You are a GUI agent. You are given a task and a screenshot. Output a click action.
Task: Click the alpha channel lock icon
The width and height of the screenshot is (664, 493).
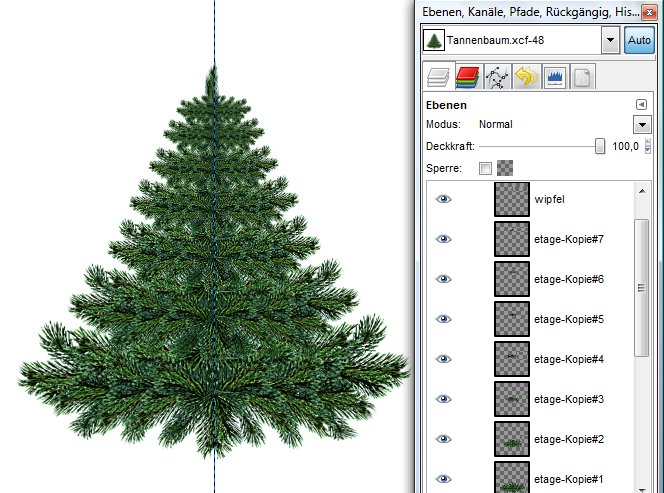point(505,168)
